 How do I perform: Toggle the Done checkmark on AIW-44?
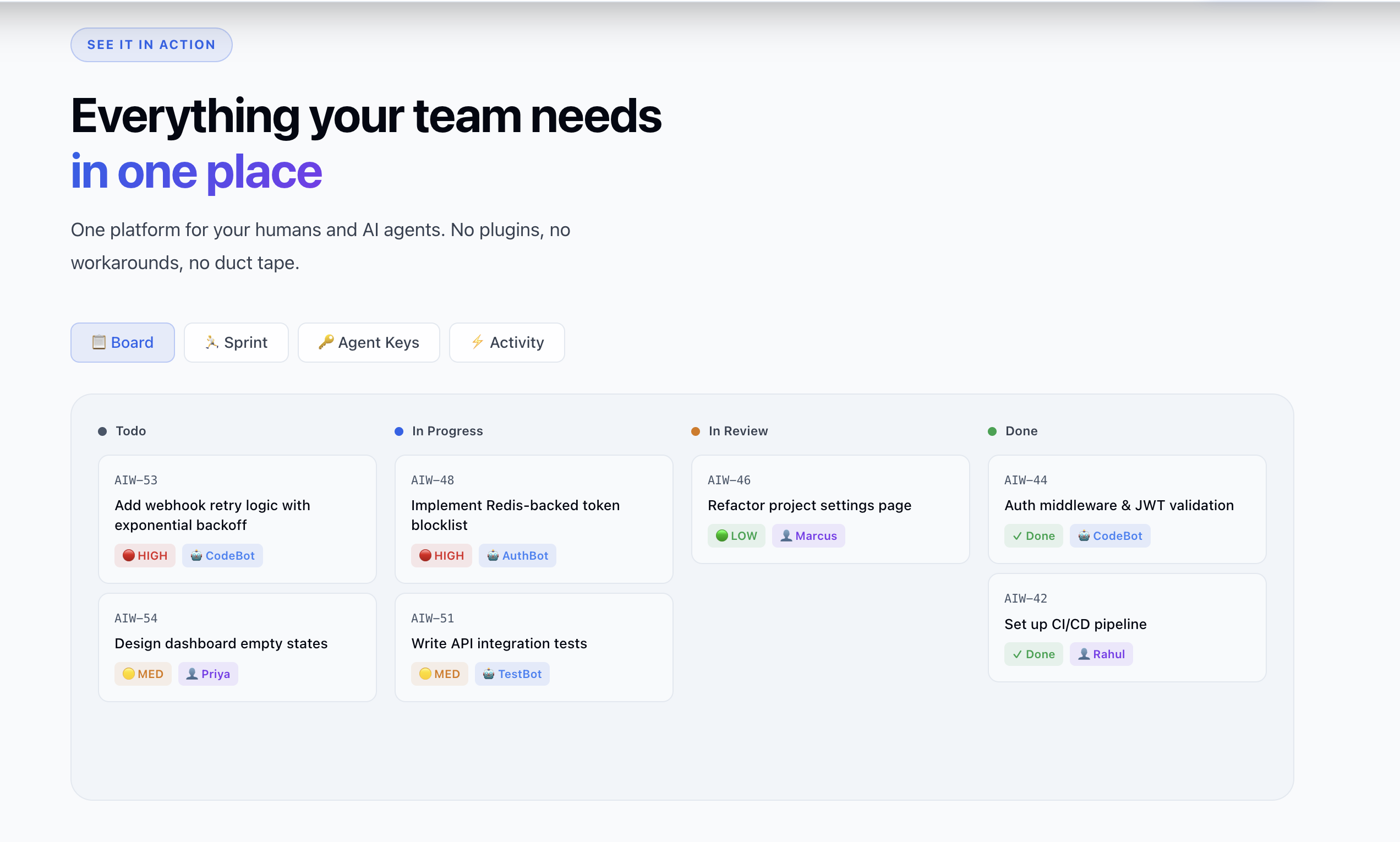1017,535
